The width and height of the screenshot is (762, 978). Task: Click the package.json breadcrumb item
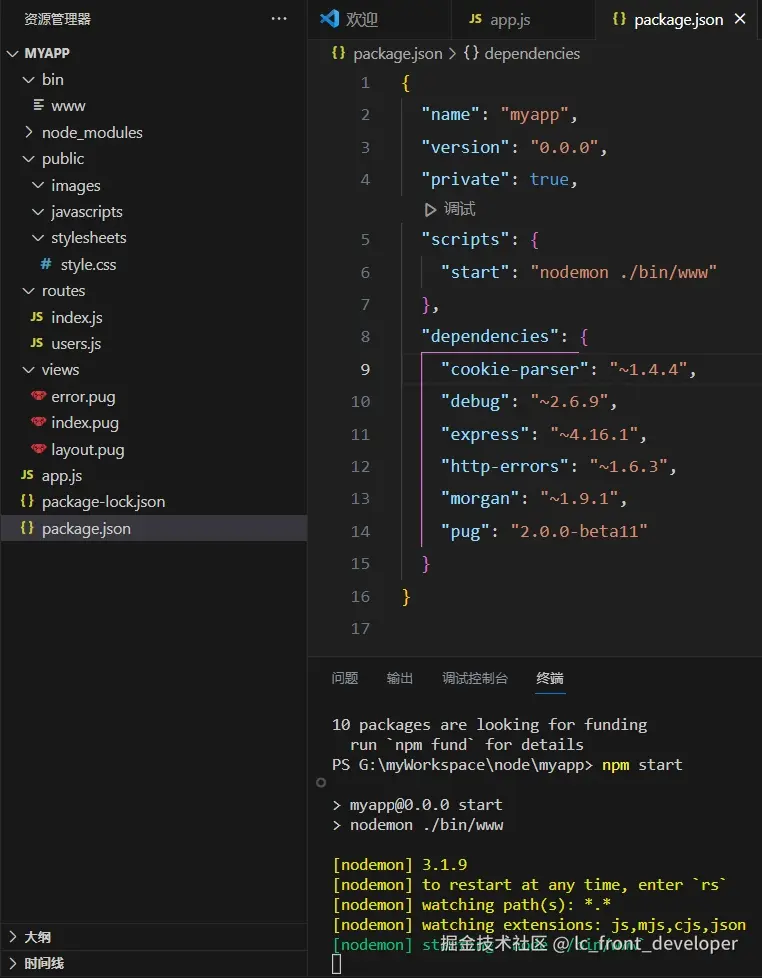click(397, 54)
